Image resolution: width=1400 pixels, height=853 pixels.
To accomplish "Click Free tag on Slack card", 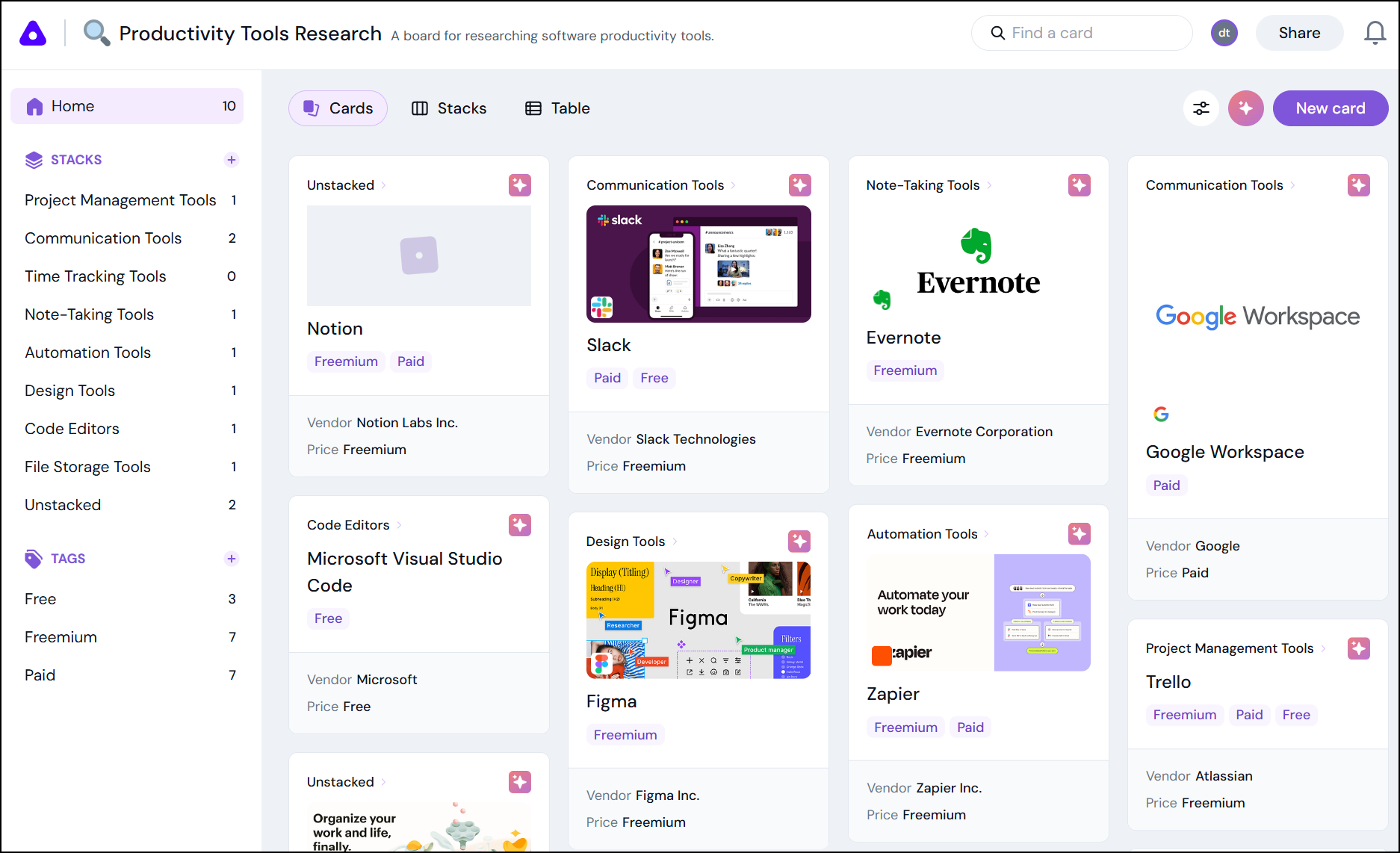I will pos(654,378).
